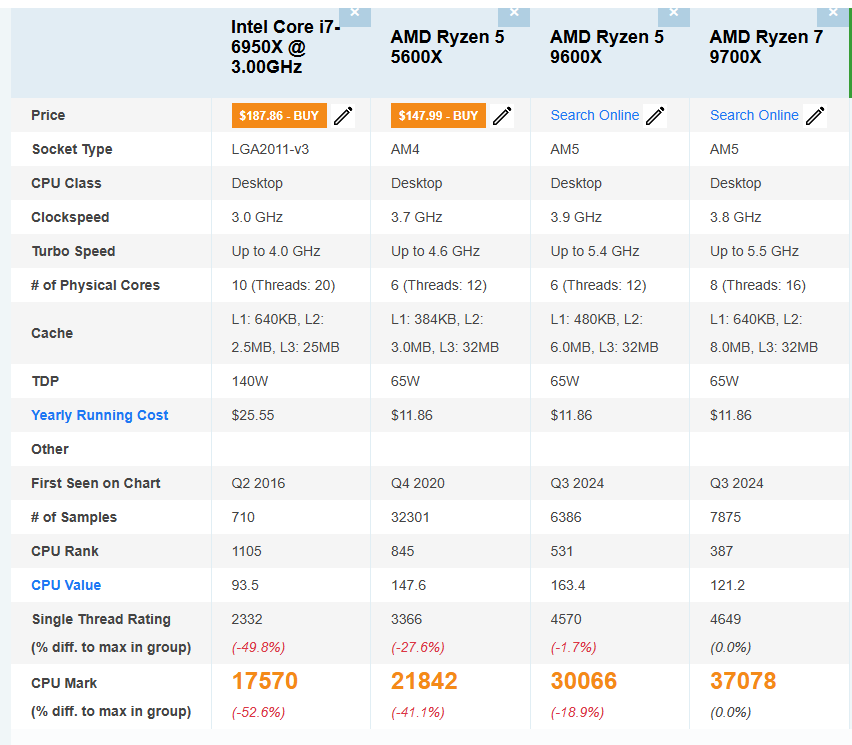This screenshot has width=852, height=745.
Task: Click the 7875 samples value
Action: pyautogui.click(x=725, y=517)
